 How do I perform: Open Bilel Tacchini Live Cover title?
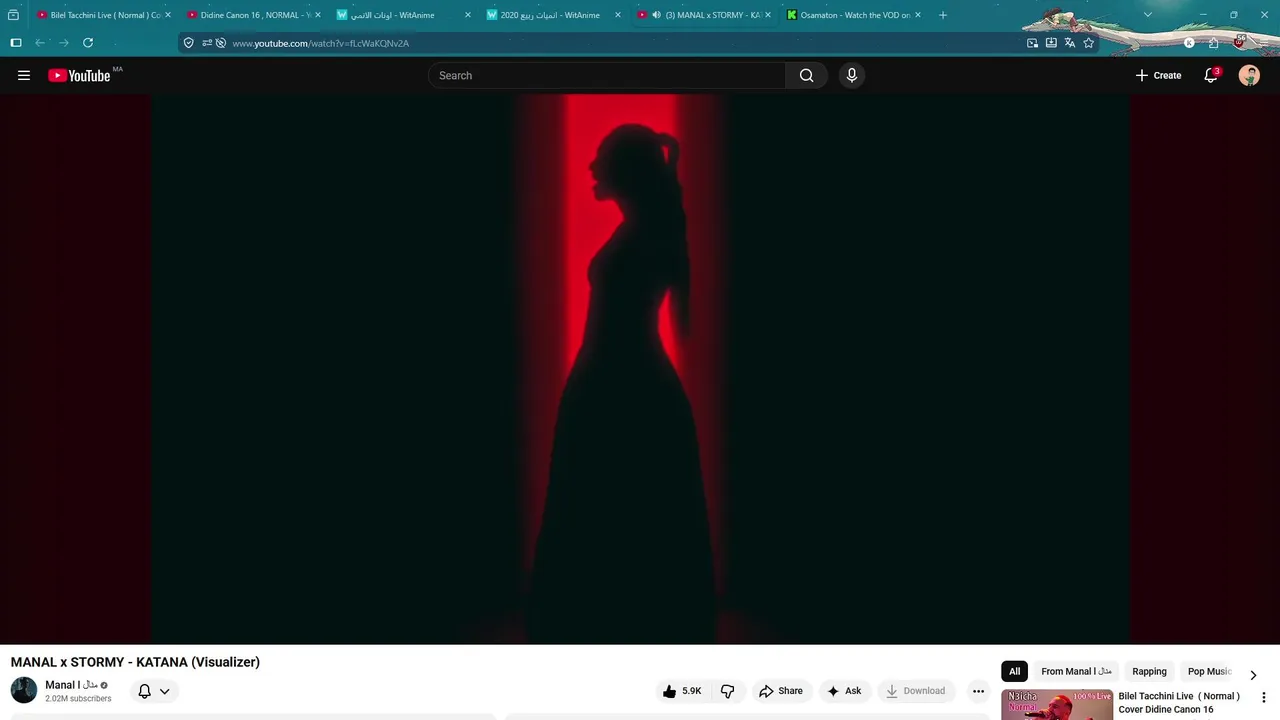click(x=1179, y=703)
